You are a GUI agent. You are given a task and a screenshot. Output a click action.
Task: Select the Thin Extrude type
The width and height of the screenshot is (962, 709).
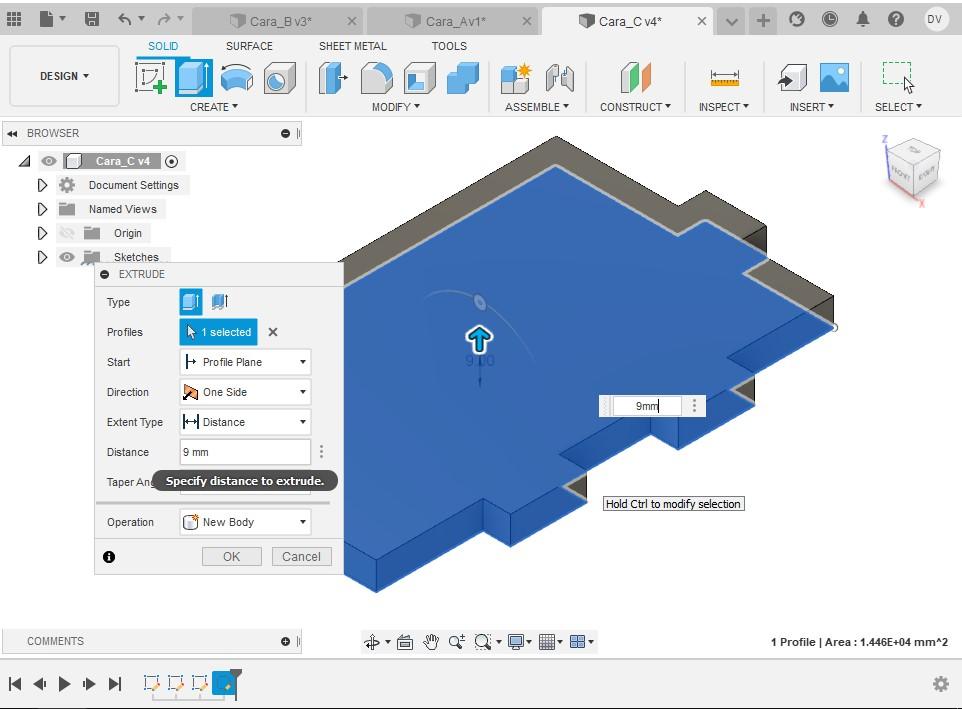(x=220, y=301)
